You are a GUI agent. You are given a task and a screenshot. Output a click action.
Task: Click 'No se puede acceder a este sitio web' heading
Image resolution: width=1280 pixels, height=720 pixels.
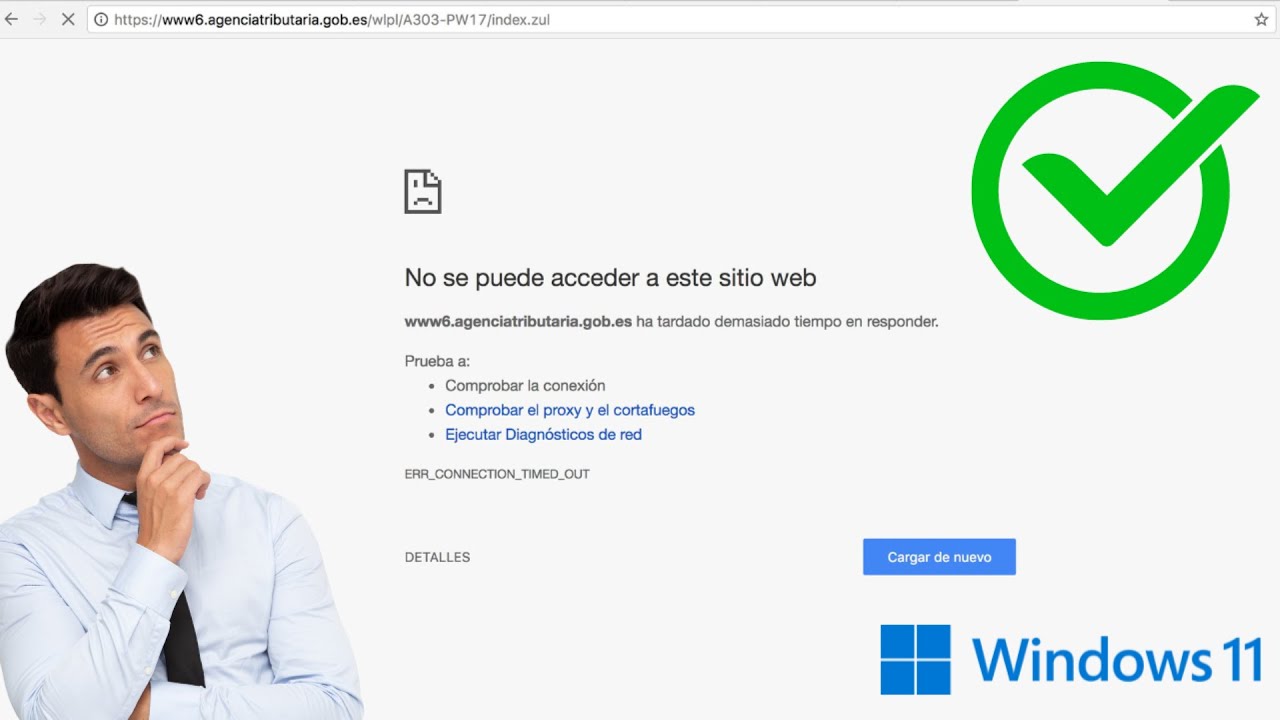pos(610,278)
